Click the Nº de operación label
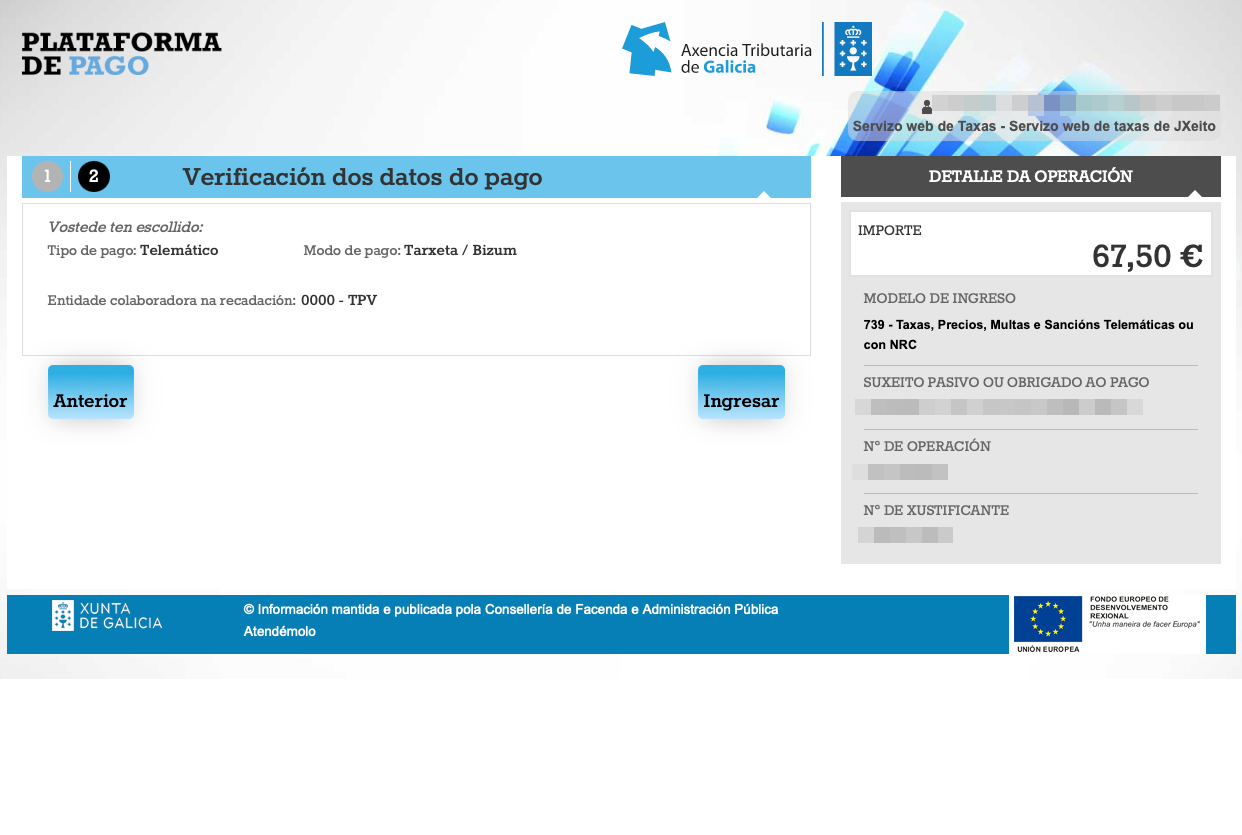1242x835 pixels. coord(927,447)
